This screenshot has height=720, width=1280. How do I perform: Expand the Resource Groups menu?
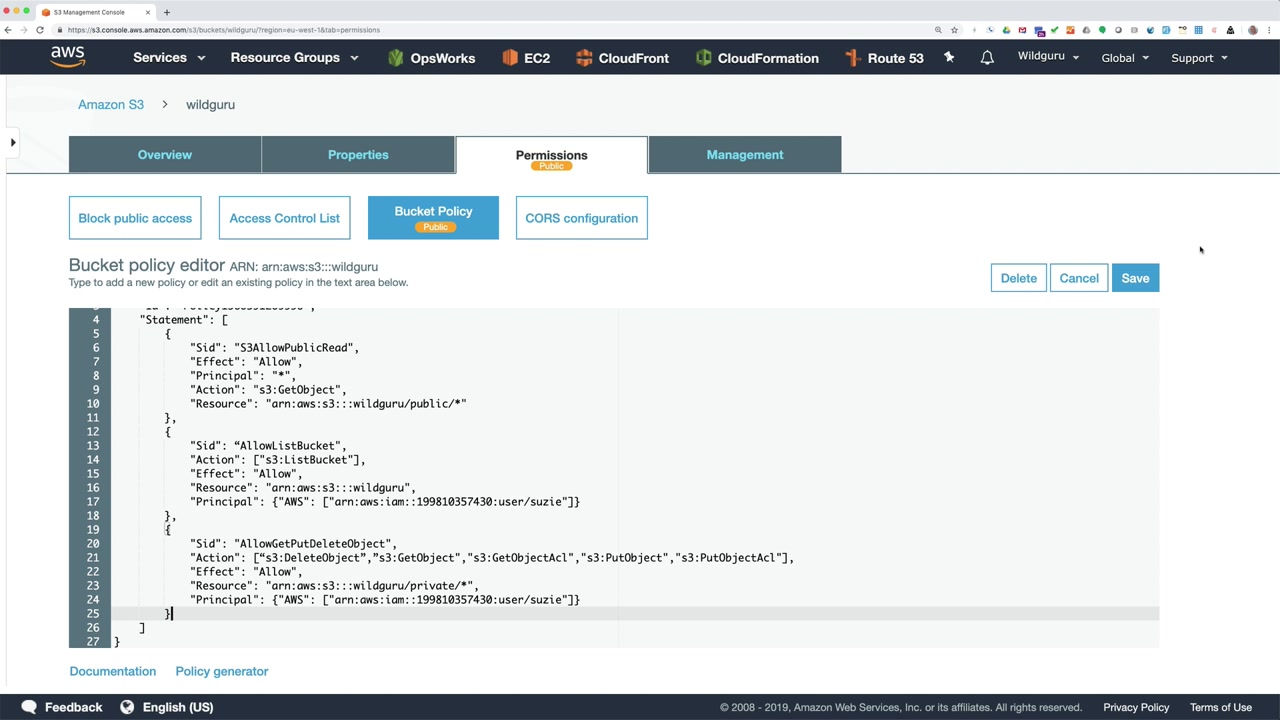[294, 58]
